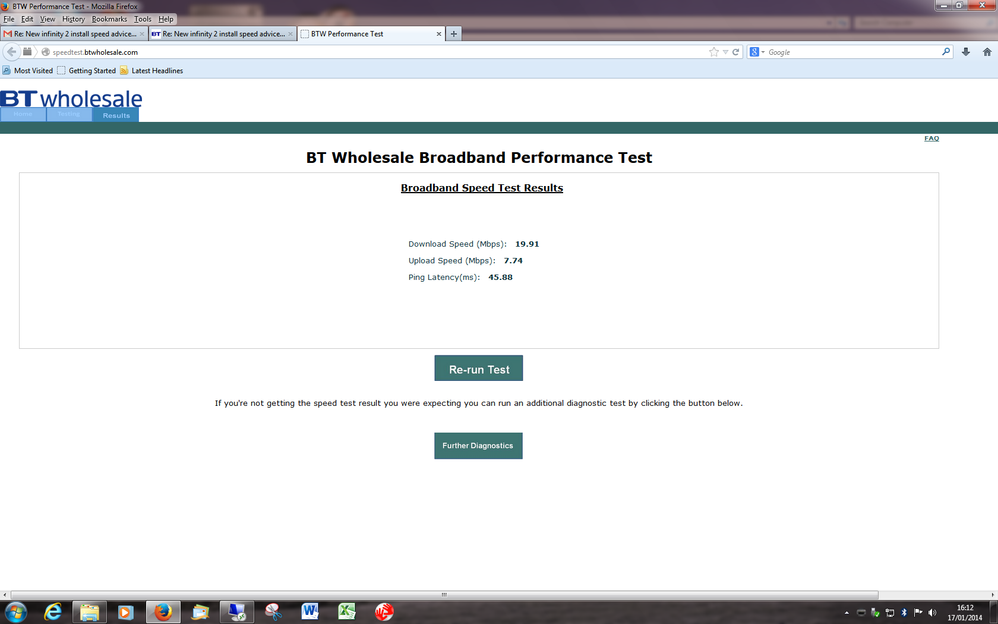This screenshot has width=998, height=624.
Task: Click the horizontal scrollbar thumb
Action: (x=444, y=595)
